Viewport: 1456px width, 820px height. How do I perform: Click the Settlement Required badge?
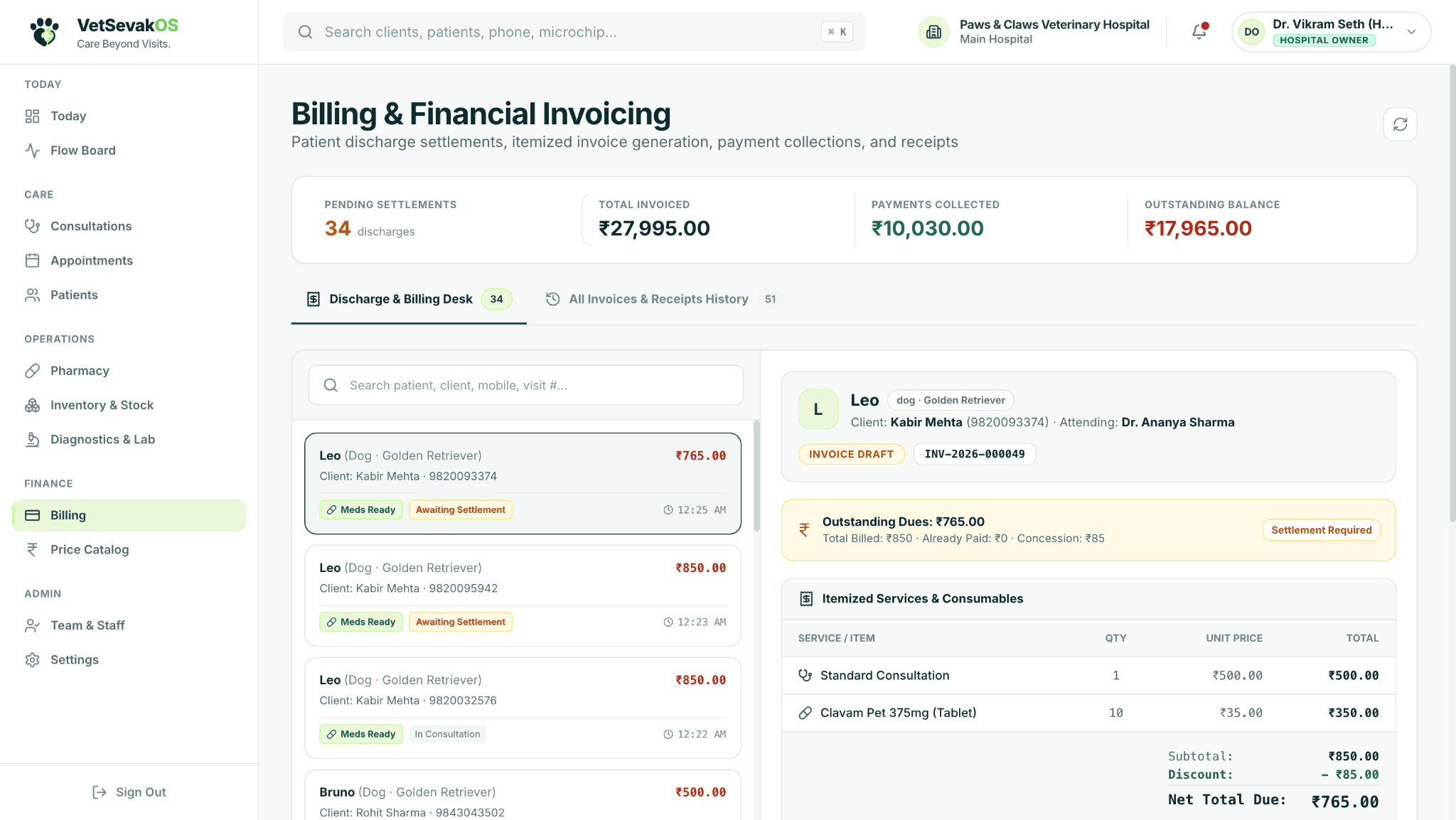(x=1321, y=530)
